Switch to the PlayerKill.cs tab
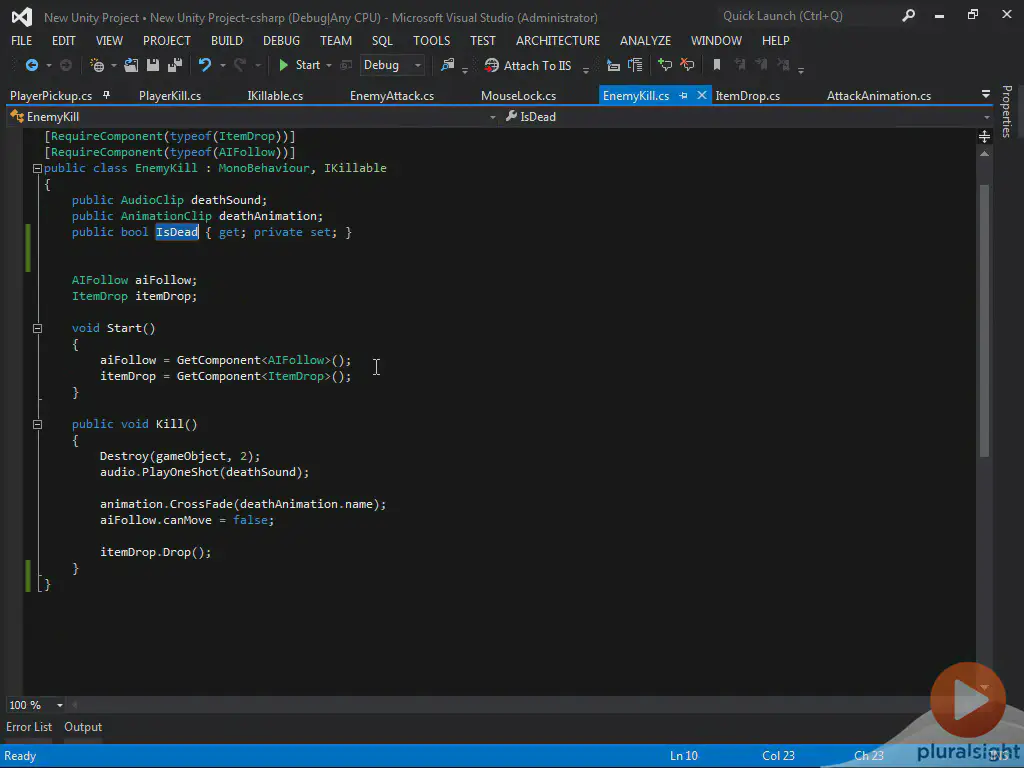This screenshot has height=768, width=1024. coord(170,95)
